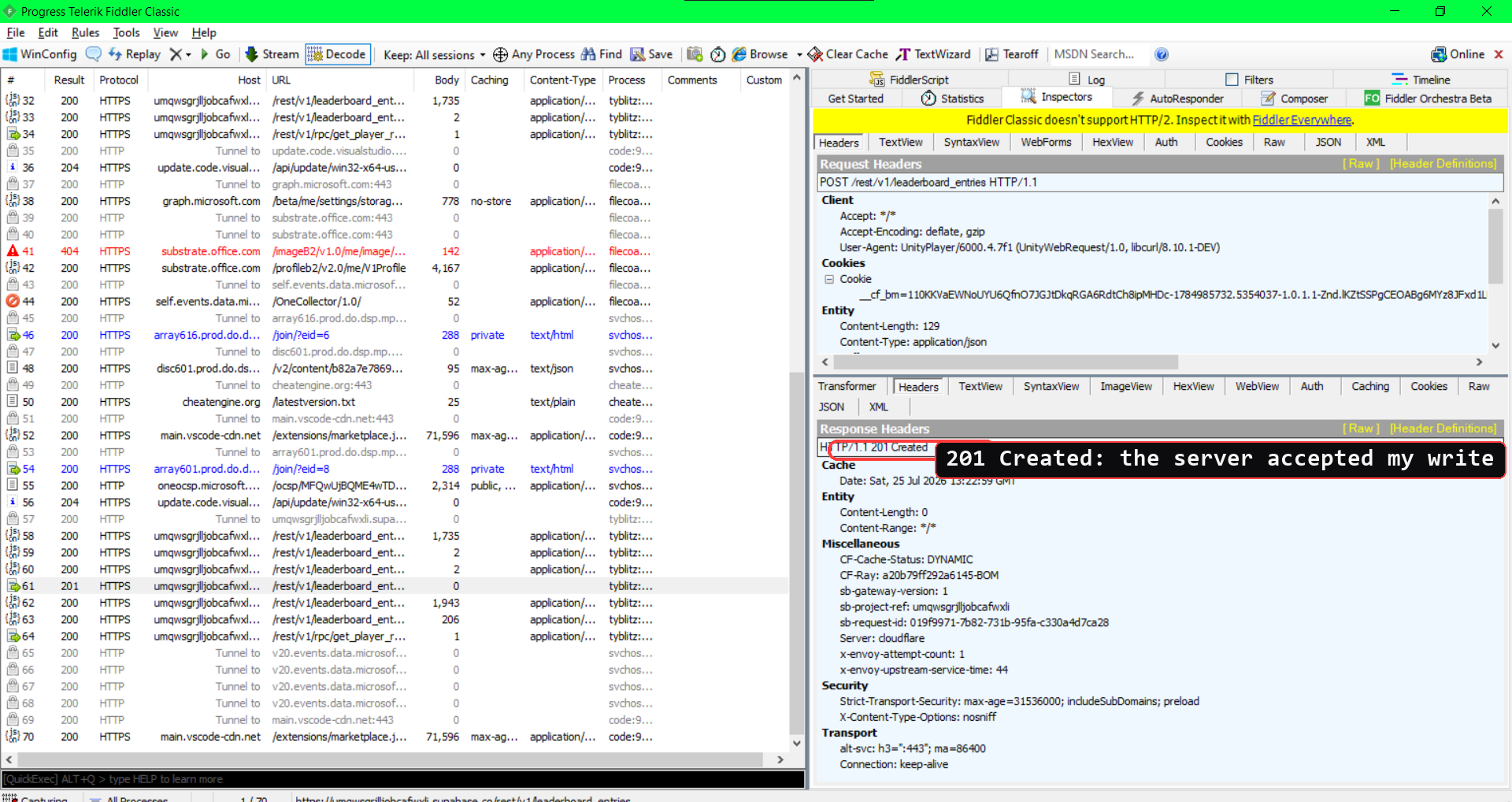Screen dimensions: 1512x802
Task: Open the Tools menu
Action: pos(126,32)
